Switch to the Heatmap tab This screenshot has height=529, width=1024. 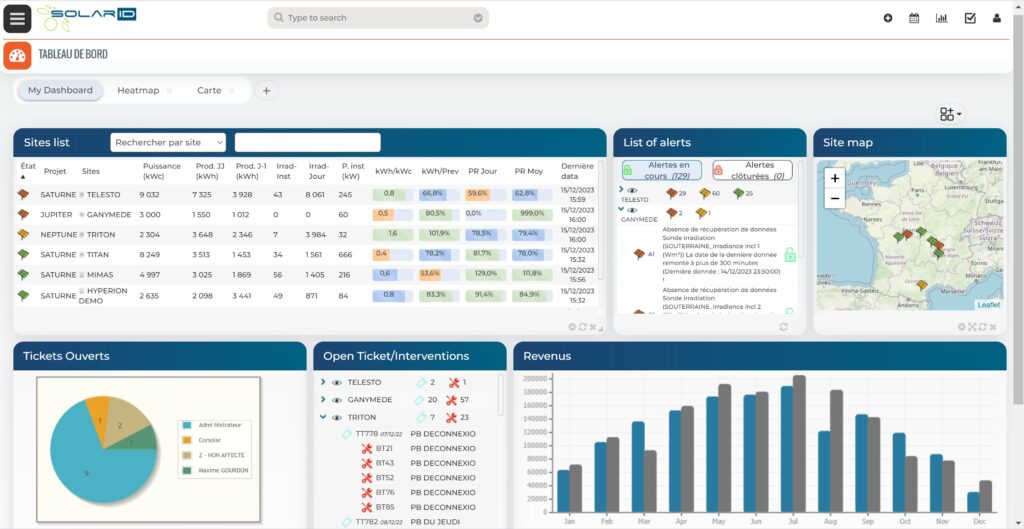tap(138, 90)
